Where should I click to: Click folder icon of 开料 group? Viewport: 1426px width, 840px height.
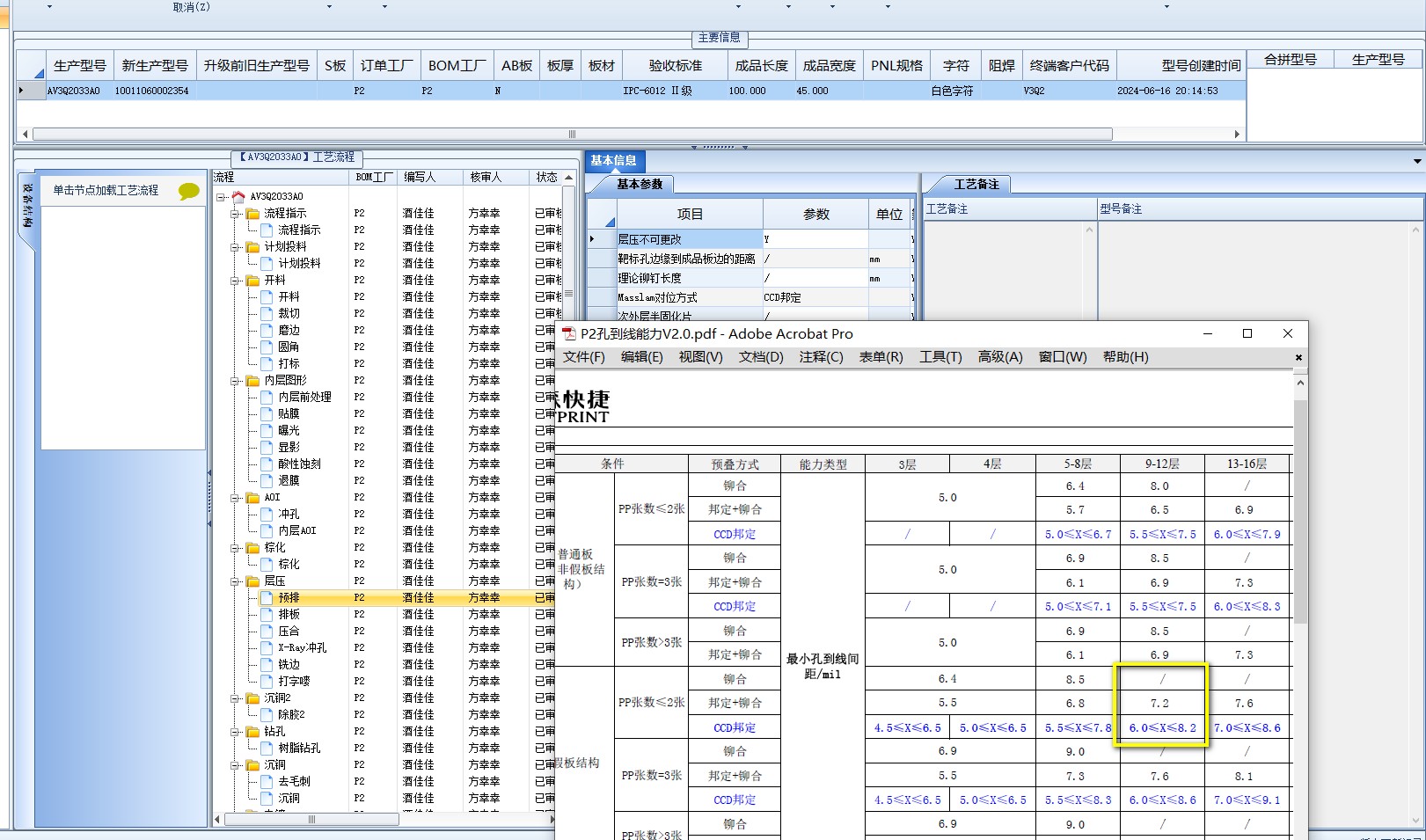click(x=253, y=281)
